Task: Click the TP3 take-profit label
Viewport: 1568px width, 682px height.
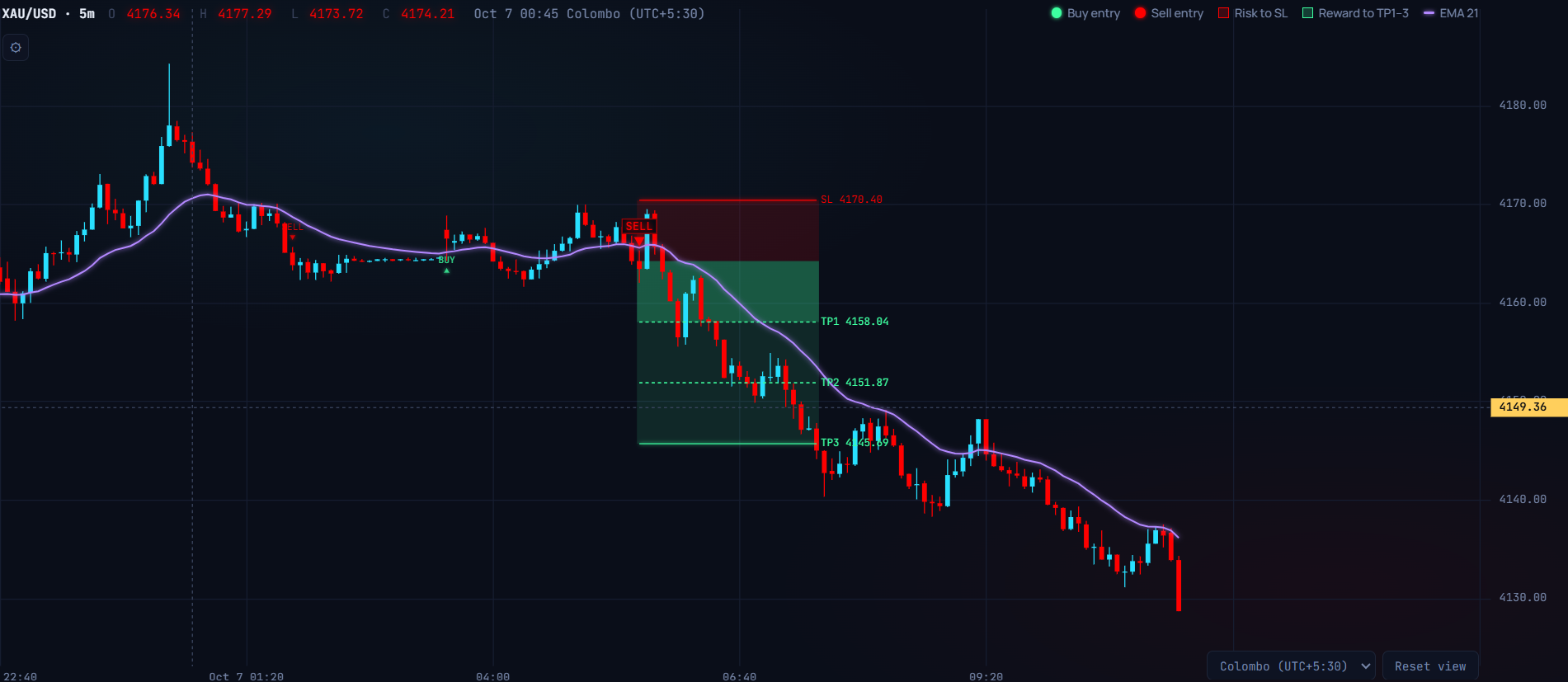Action: tap(855, 443)
